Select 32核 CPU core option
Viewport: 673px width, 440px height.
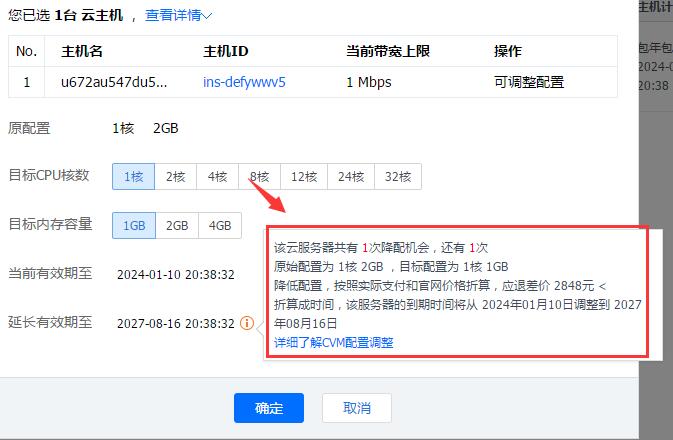click(398, 176)
